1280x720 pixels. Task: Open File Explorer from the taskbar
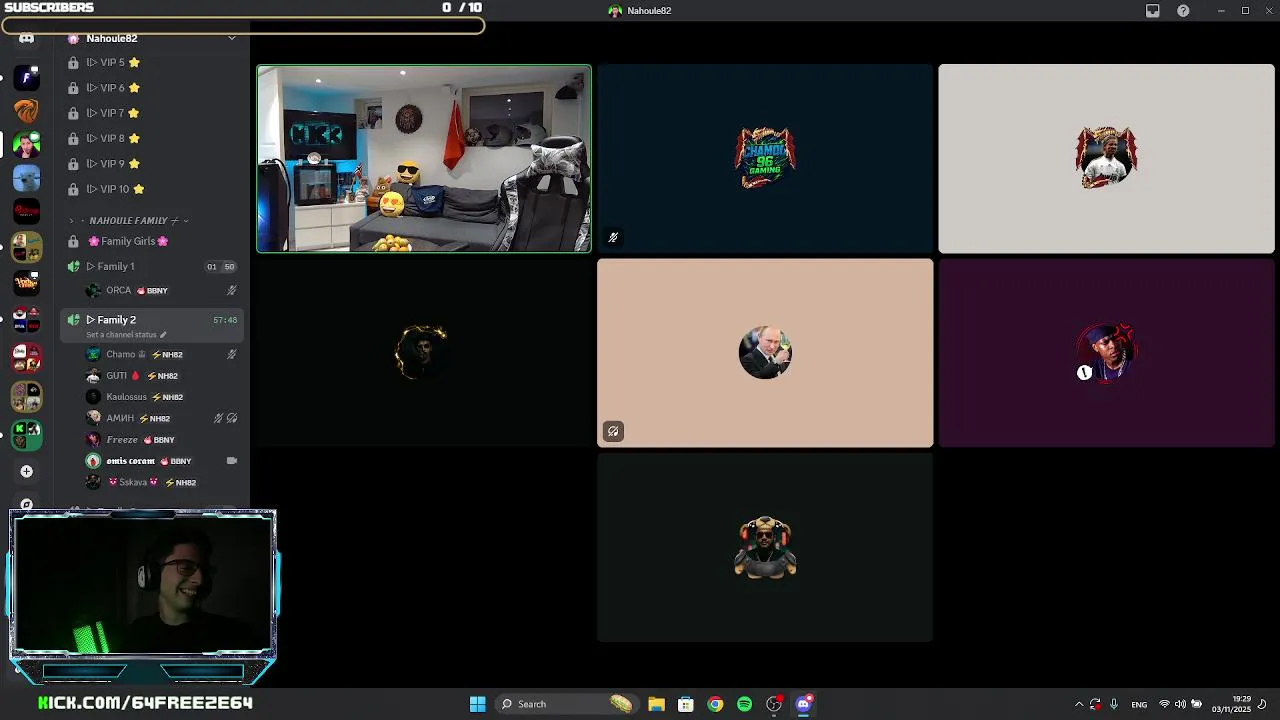pyautogui.click(x=656, y=704)
